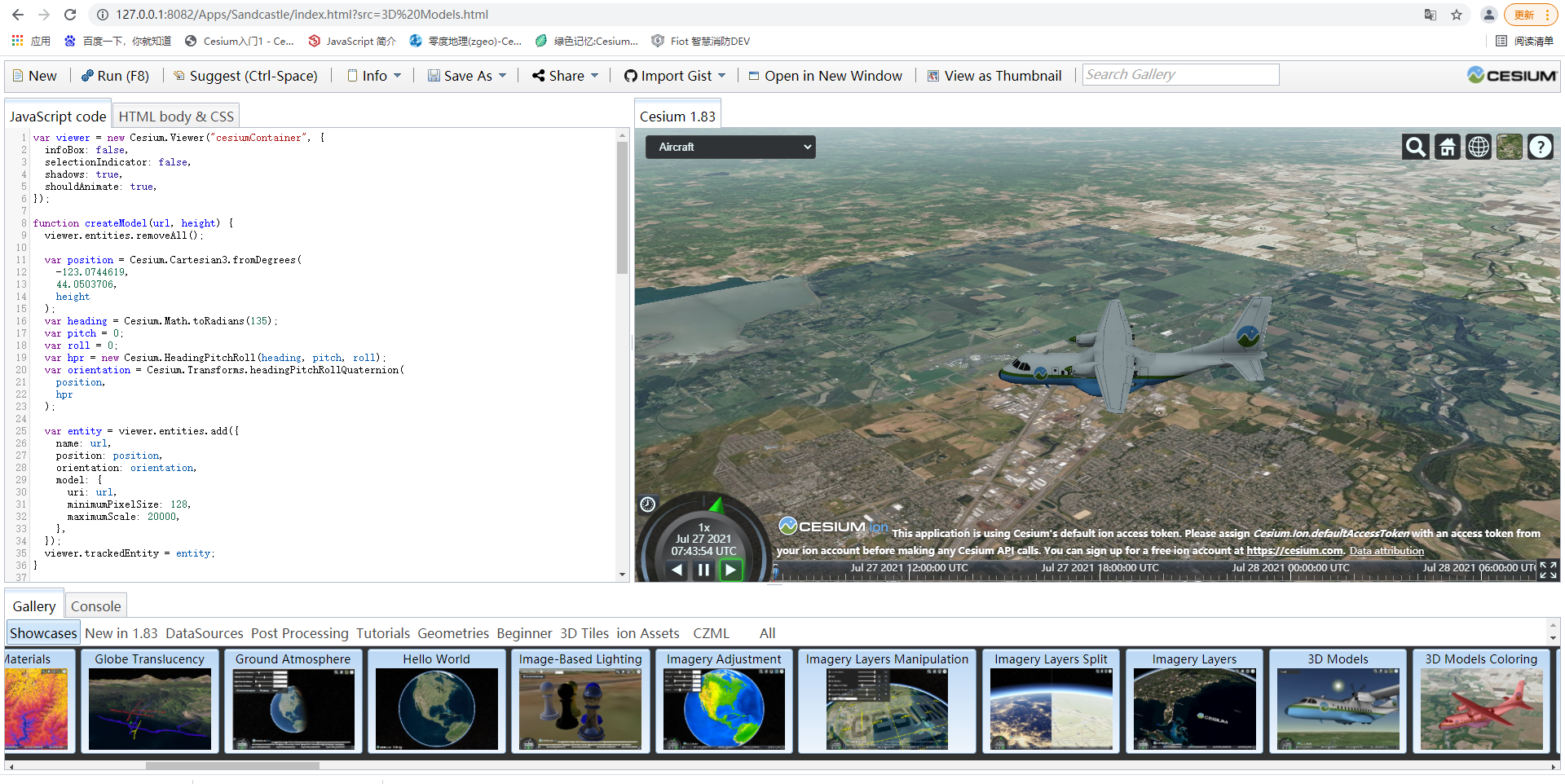Switch to the HTML body & CSS tab
The image size is (1565, 784).
(x=175, y=116)
